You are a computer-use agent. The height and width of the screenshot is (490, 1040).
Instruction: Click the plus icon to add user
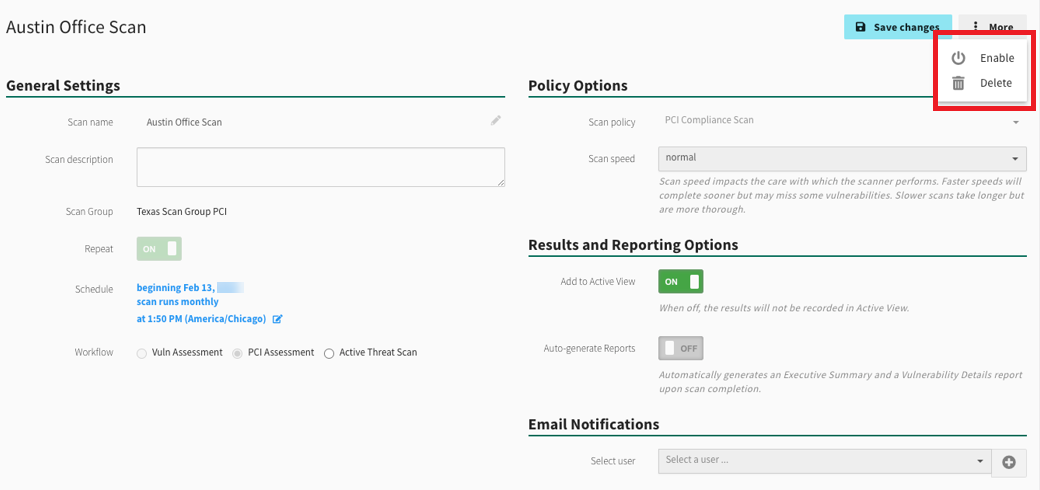point(1008,462)
